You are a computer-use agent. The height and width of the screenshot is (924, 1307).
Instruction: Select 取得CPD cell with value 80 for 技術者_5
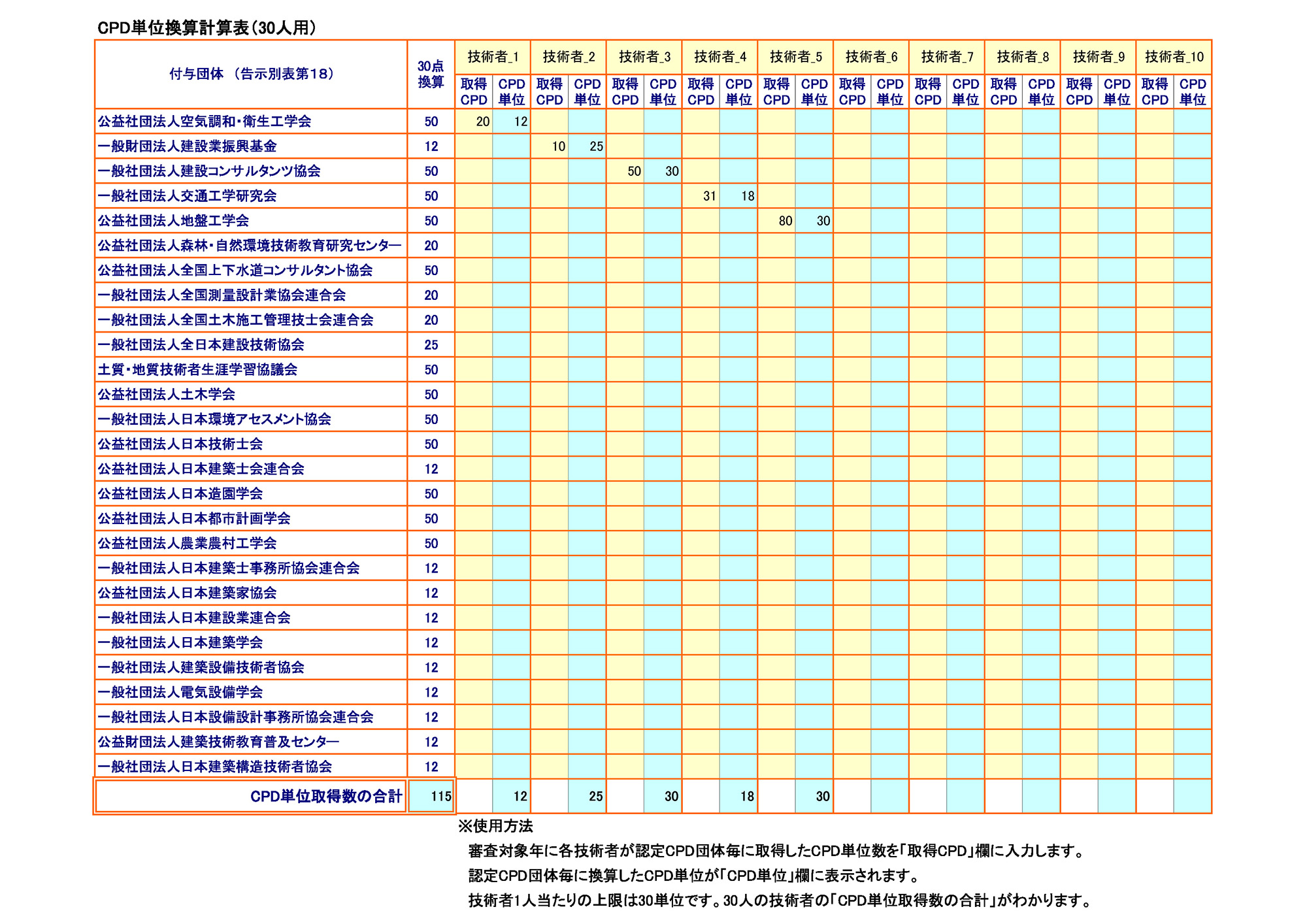[x=777, y=221]
